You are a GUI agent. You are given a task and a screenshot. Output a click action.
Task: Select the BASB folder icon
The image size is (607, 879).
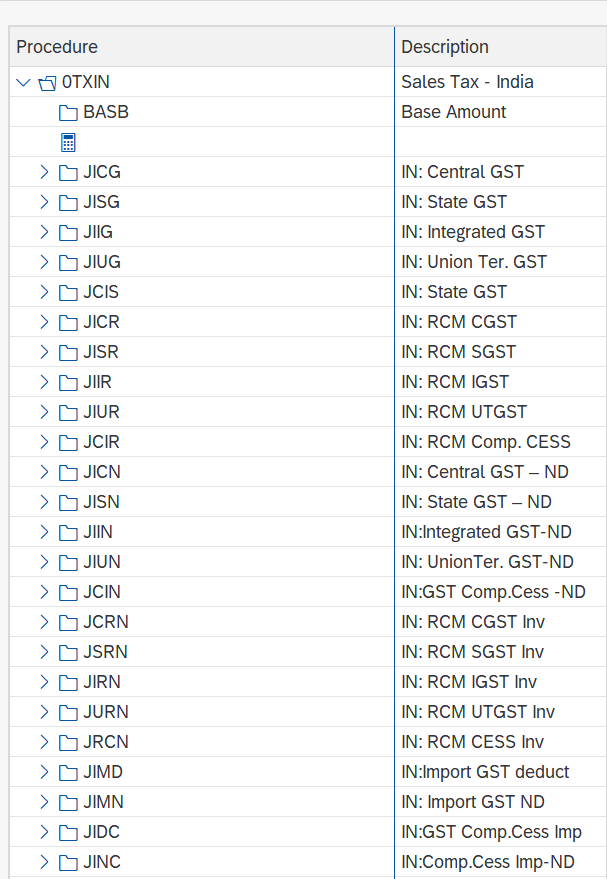click(68, 113)
